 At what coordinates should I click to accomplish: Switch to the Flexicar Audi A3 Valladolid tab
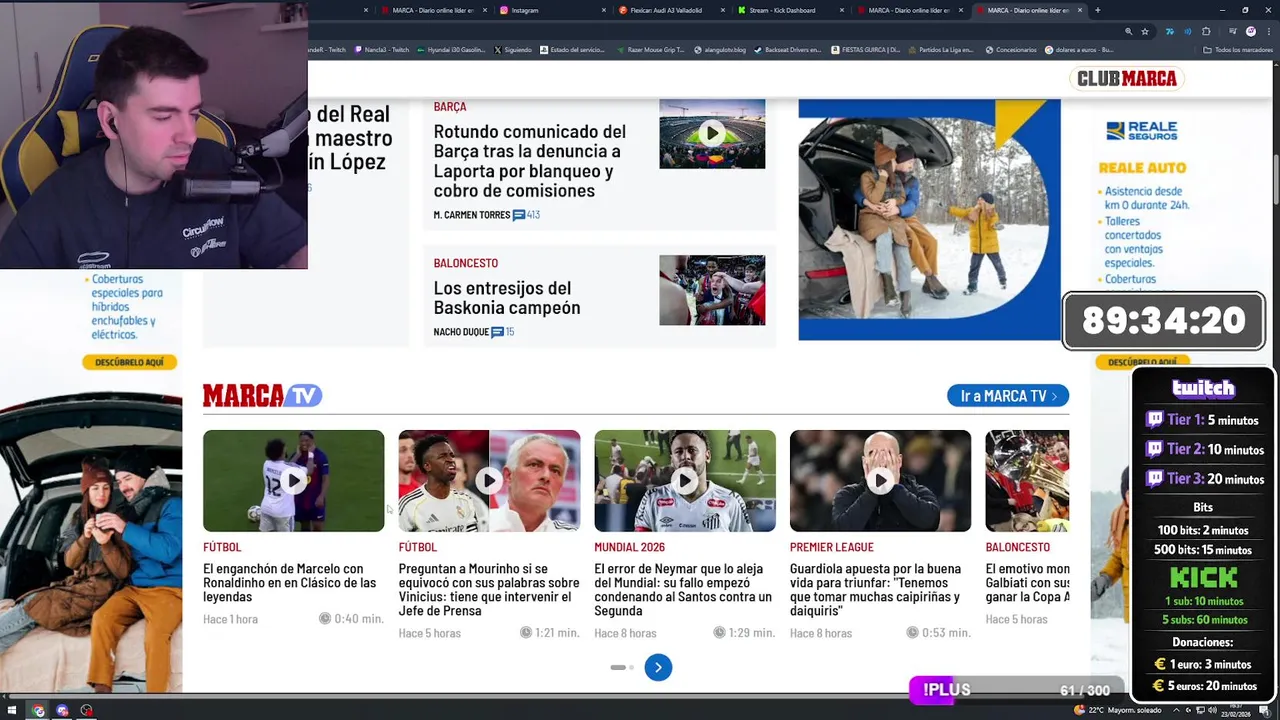point(672,10)
